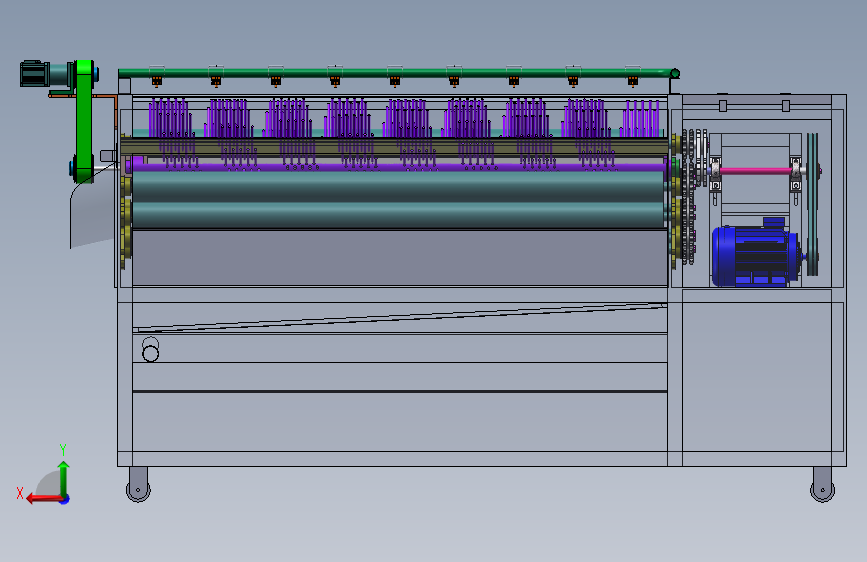Select the small teal gear motor at top left
The width and height of the screenshot is (867, 562).
click(x=46, y=74)
